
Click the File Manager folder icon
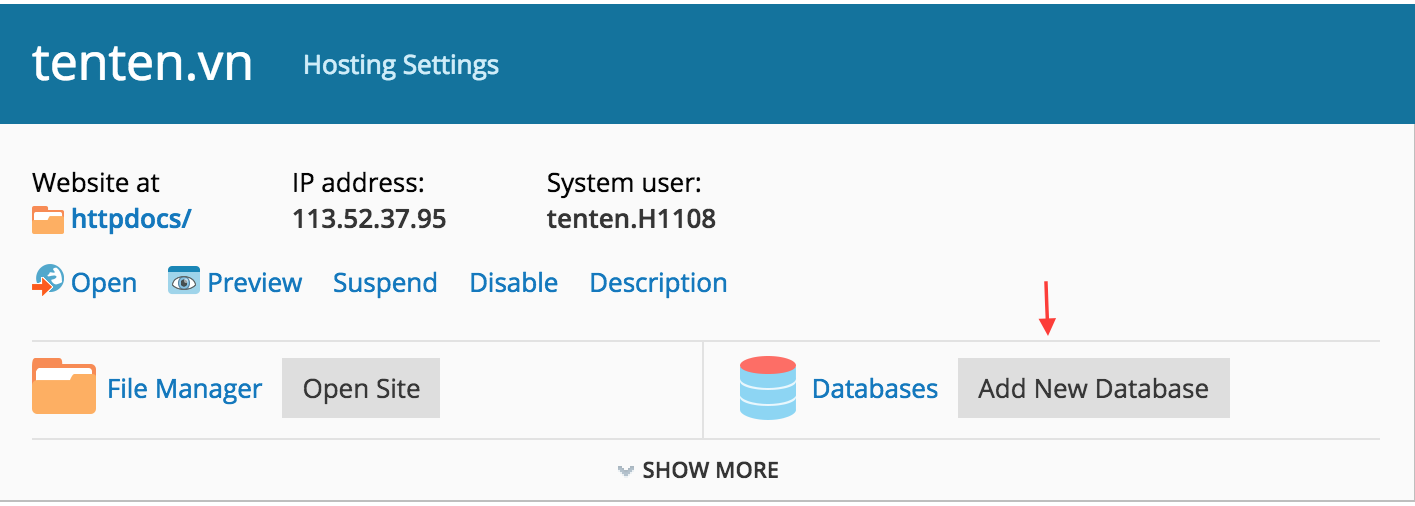click(64, 387)
